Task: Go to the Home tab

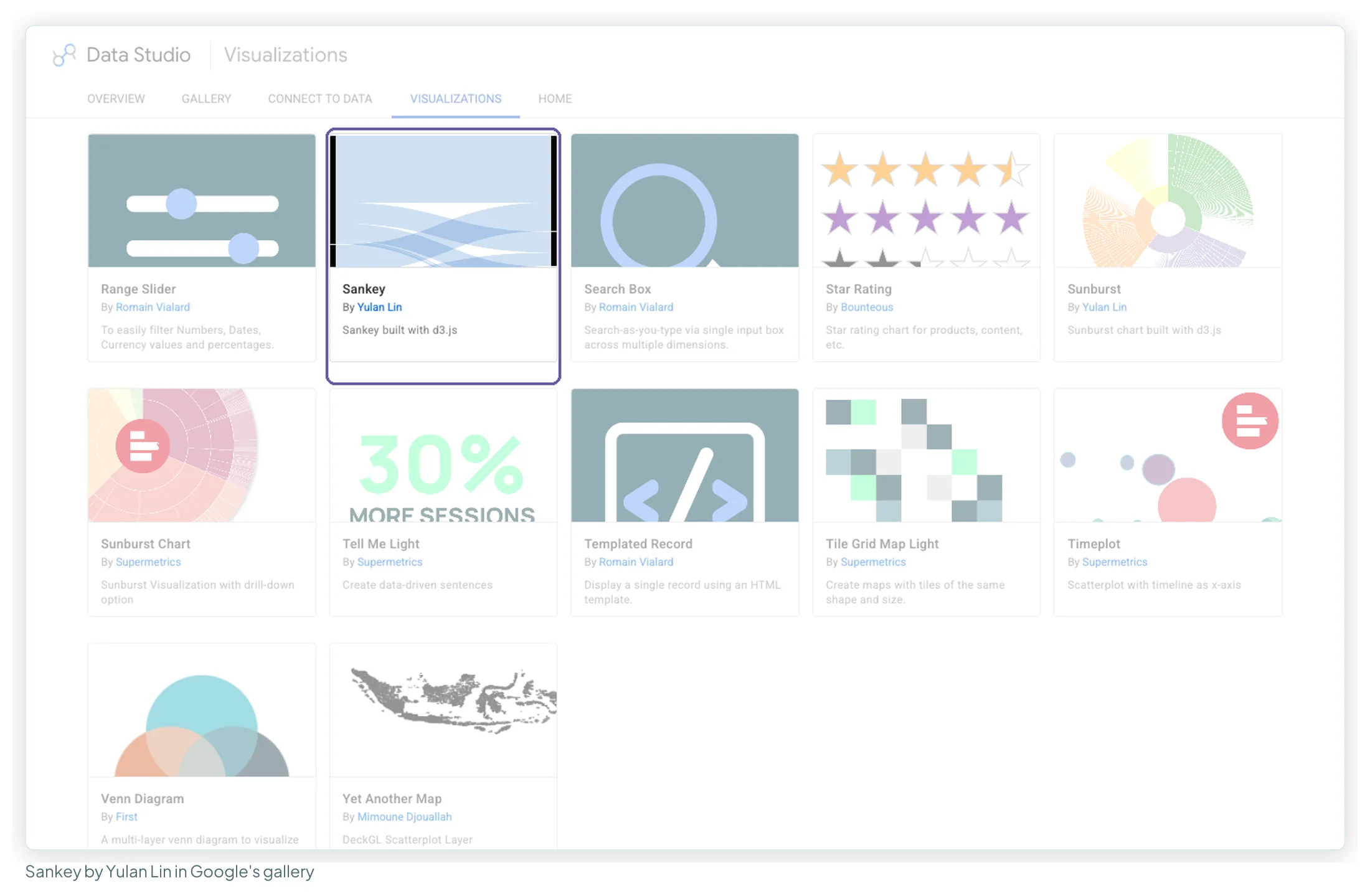Action: point(555,98)
